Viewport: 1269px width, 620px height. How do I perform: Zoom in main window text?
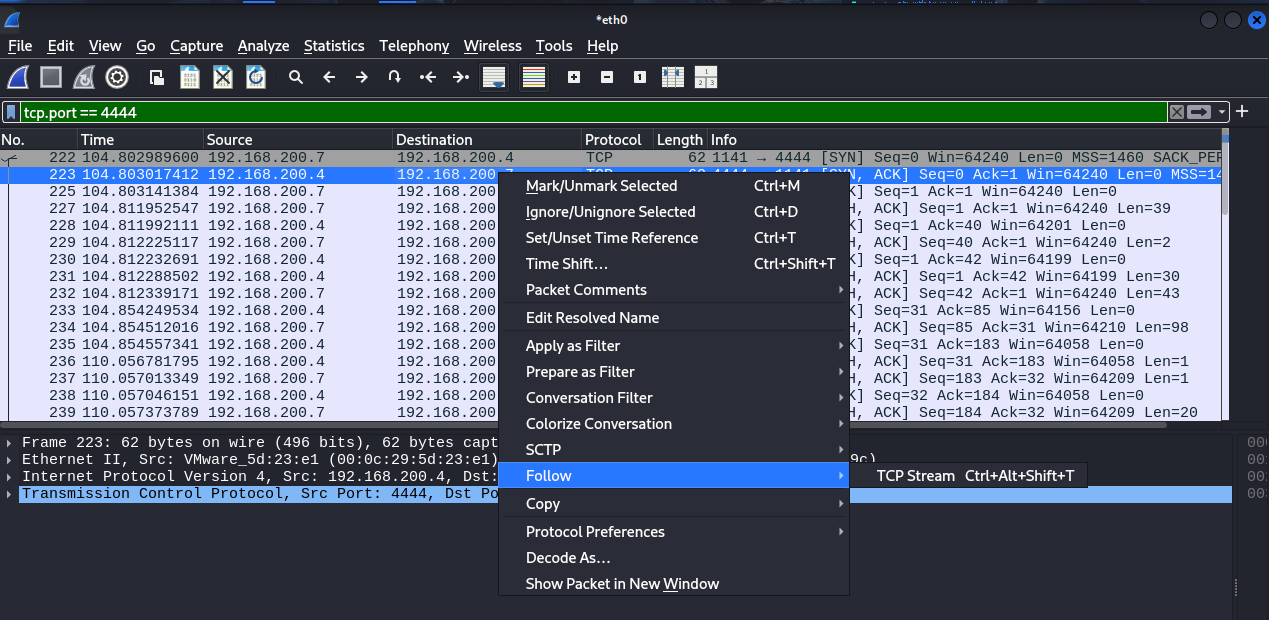point(574,77)
